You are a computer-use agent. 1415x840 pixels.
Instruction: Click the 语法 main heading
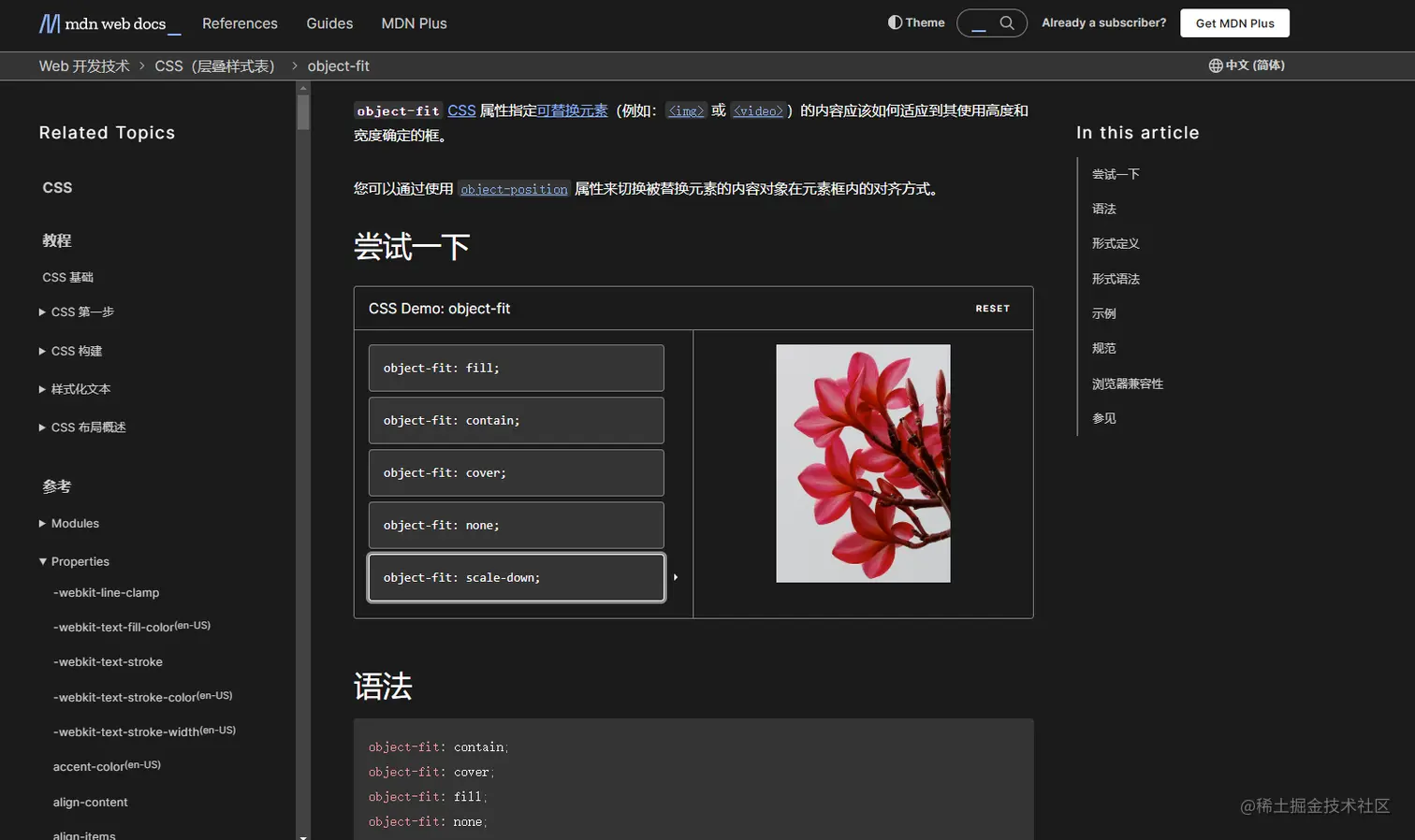(x=383, y=687)
